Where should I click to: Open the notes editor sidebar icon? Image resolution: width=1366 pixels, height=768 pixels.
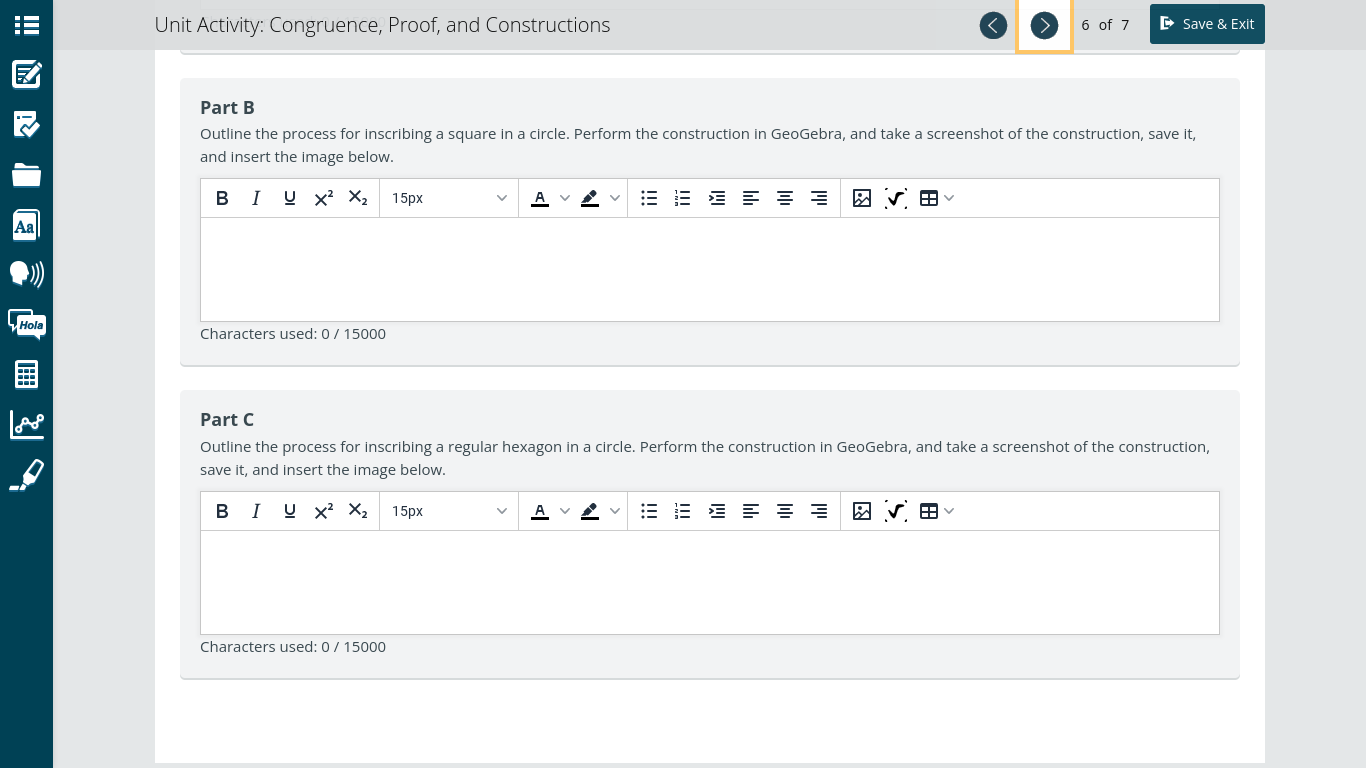[x=26, y=75]
